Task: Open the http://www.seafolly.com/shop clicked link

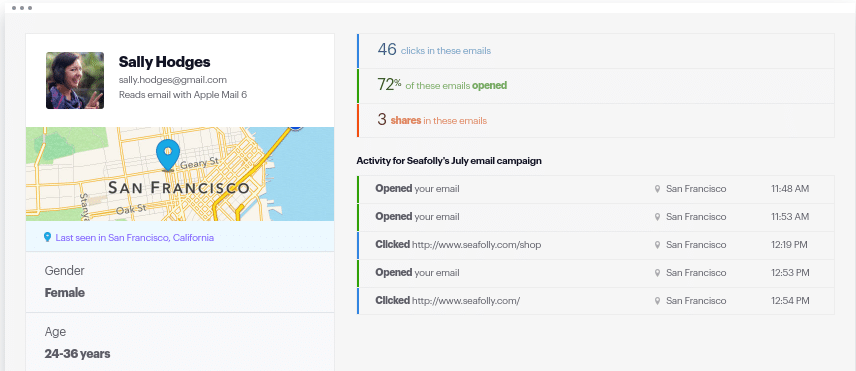Action: point(477,245)
